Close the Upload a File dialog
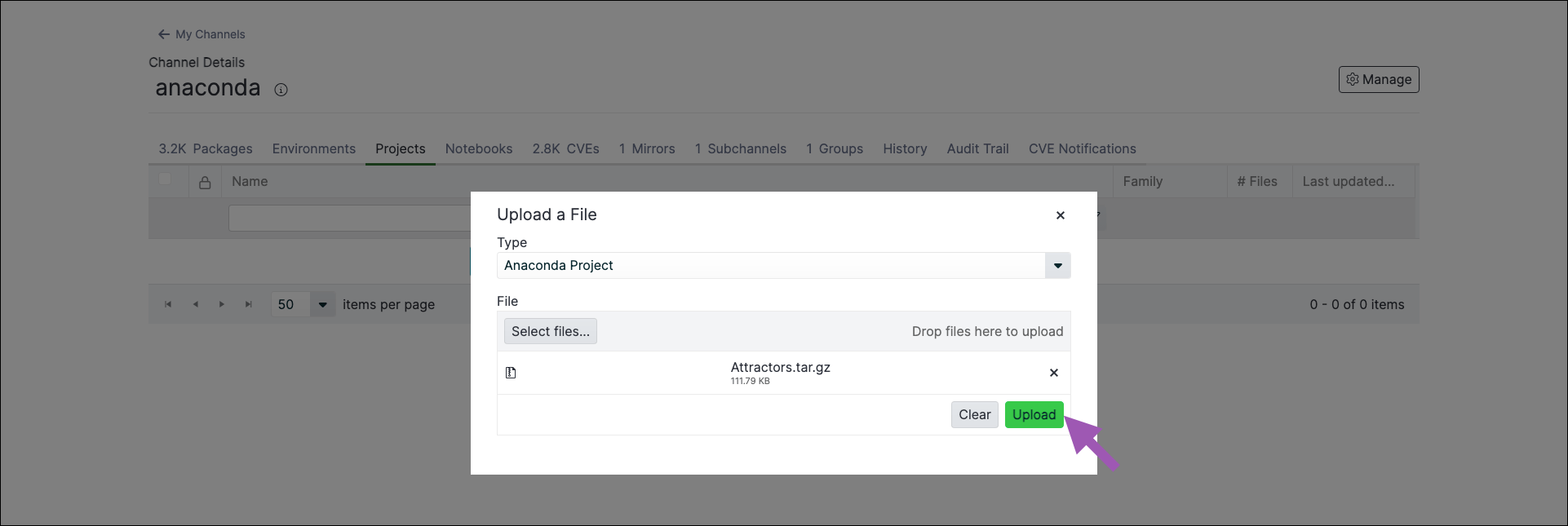The width and height of the screenshot is (1568, 526). 1061,215
